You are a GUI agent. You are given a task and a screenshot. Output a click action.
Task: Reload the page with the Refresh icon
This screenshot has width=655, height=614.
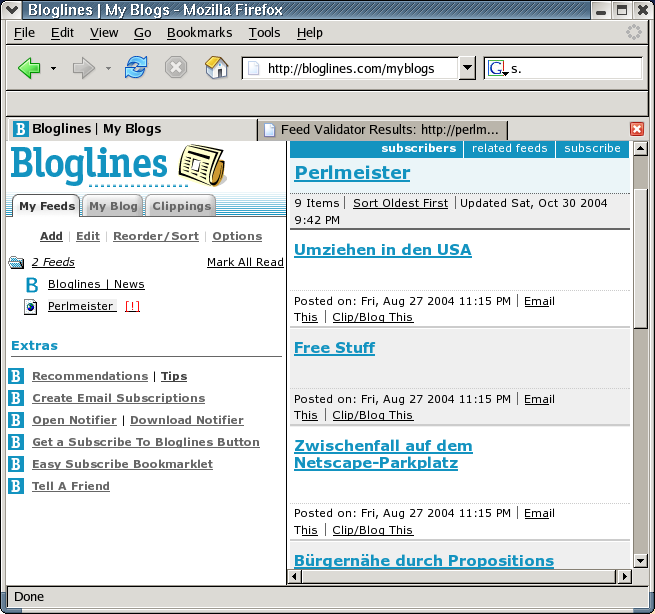coord(136,67)
